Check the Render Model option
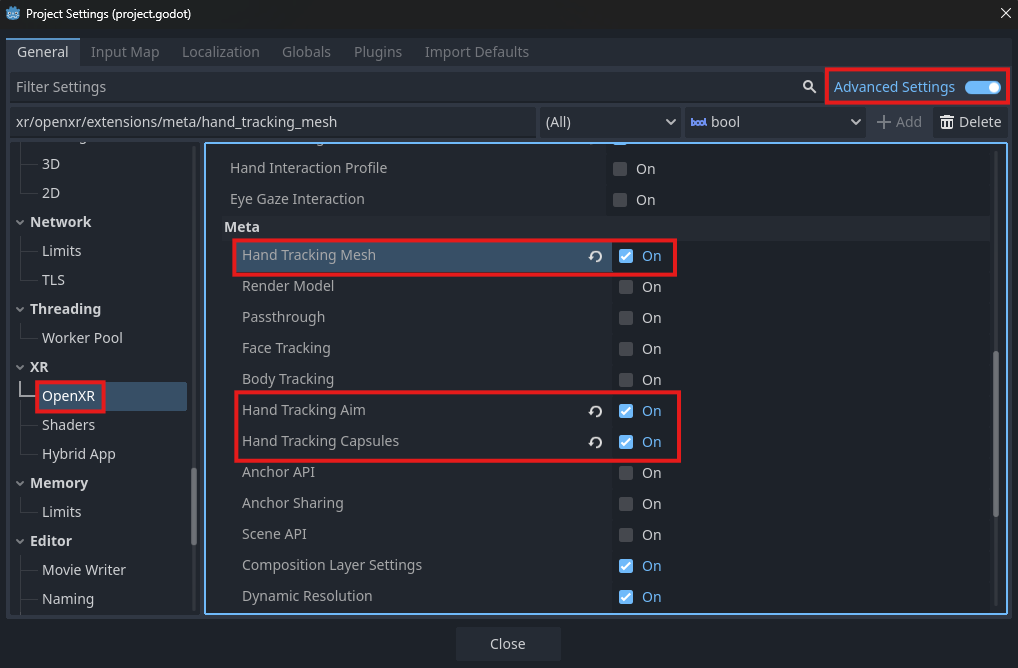The width and height of the screenshot is (1018, 668). point(626,287)
